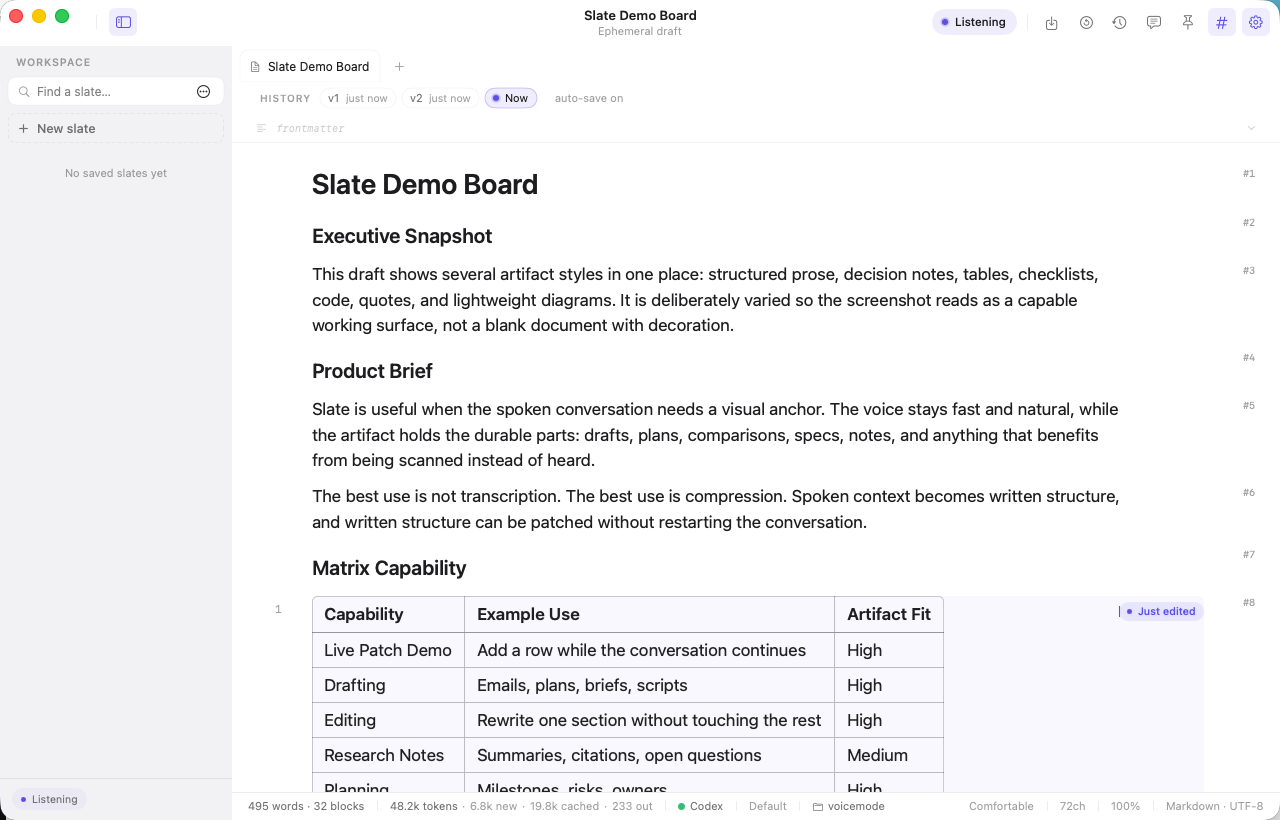The width and height of the screenshot is (1280, 820).
Task: Click block marker #4
Action: point(1249,357)
